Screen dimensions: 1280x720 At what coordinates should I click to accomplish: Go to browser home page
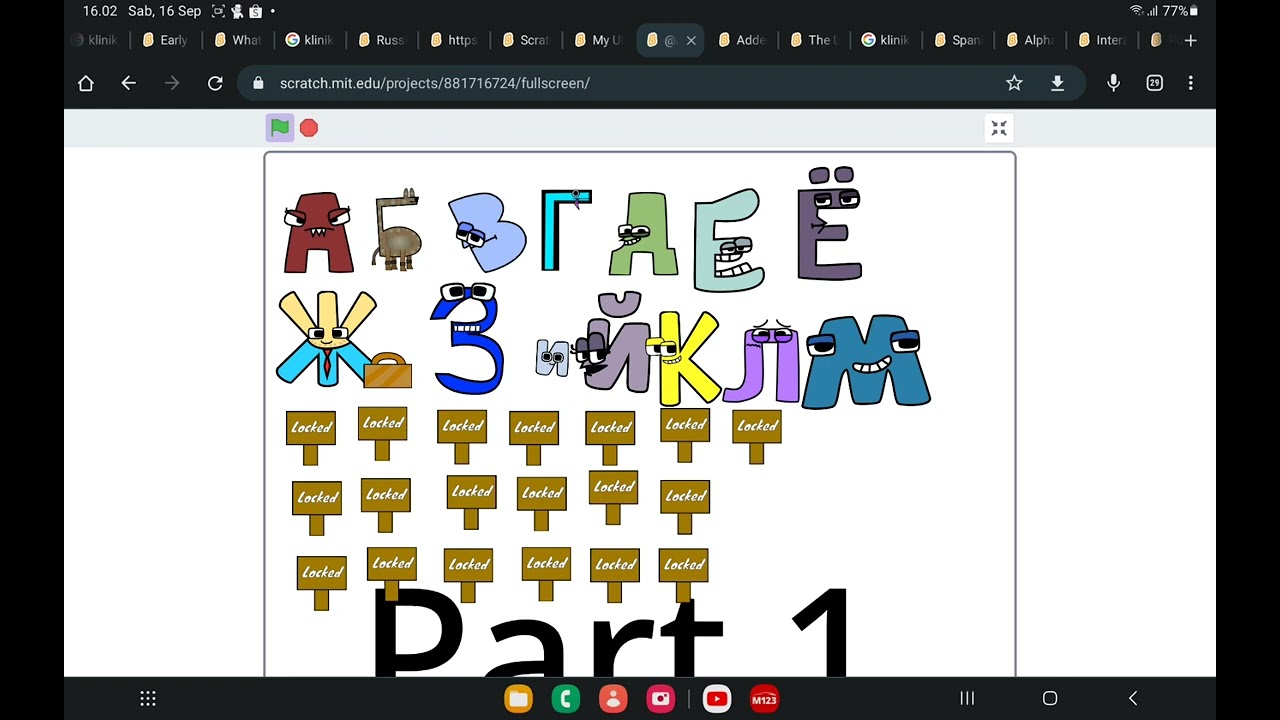tap(86, 83)
